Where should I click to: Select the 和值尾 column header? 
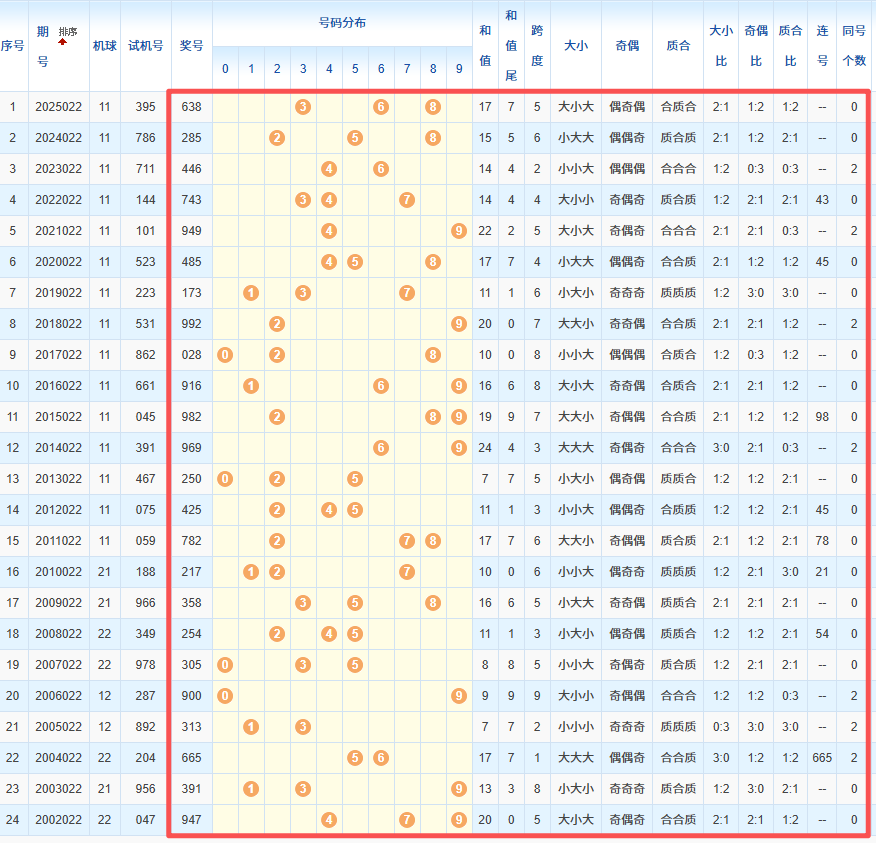[511, 45]
